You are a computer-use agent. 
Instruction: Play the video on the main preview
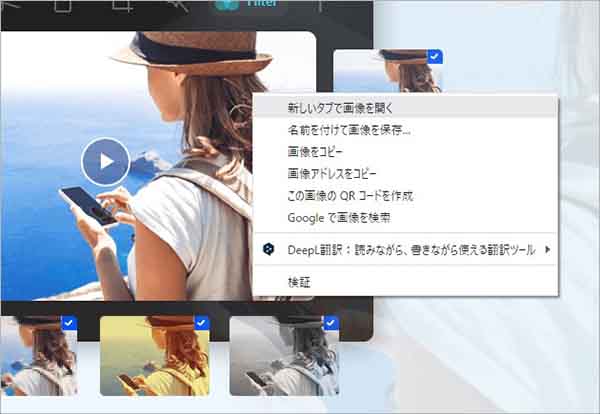106,162
